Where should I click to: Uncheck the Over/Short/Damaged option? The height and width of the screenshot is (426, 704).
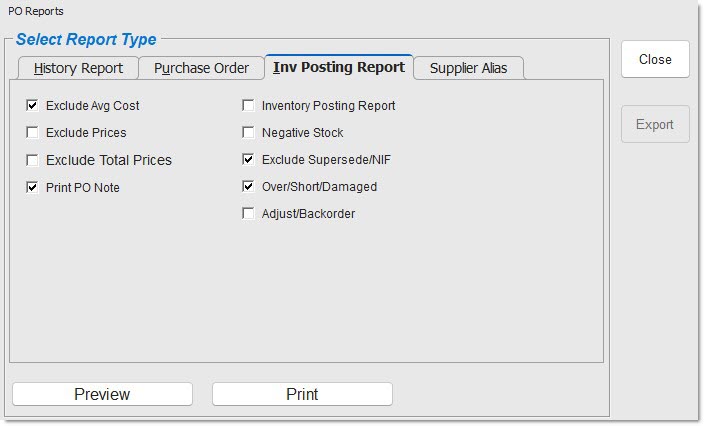click(249, 186)
